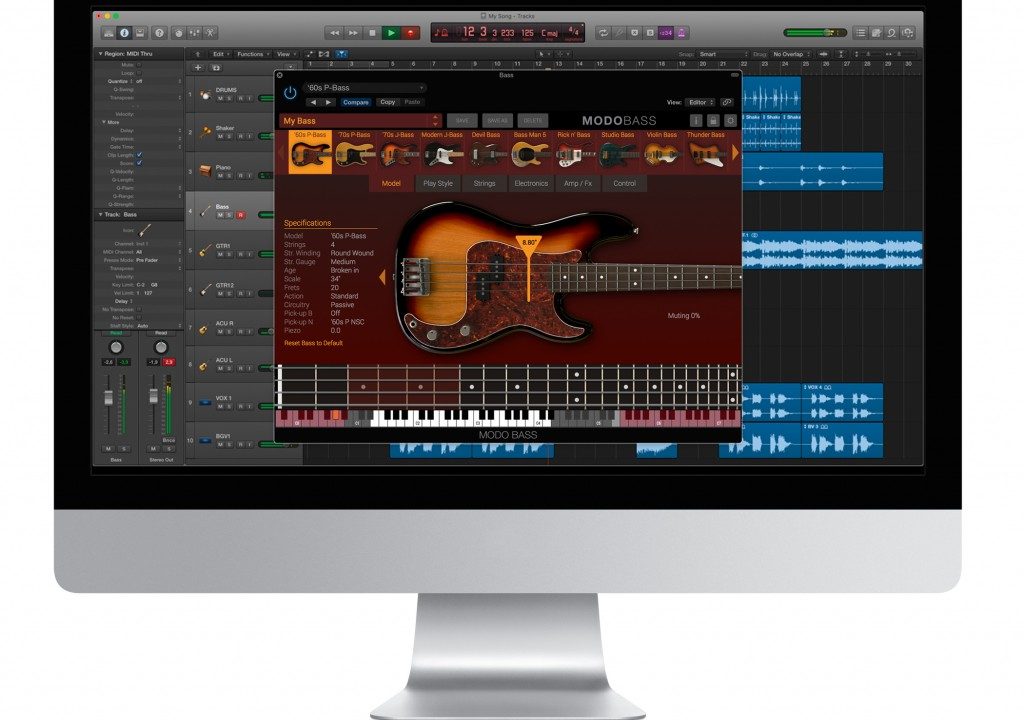This screenshot has width=1024, height=720.
Task: Click the red Record button
Action: [x=411, y=33]
